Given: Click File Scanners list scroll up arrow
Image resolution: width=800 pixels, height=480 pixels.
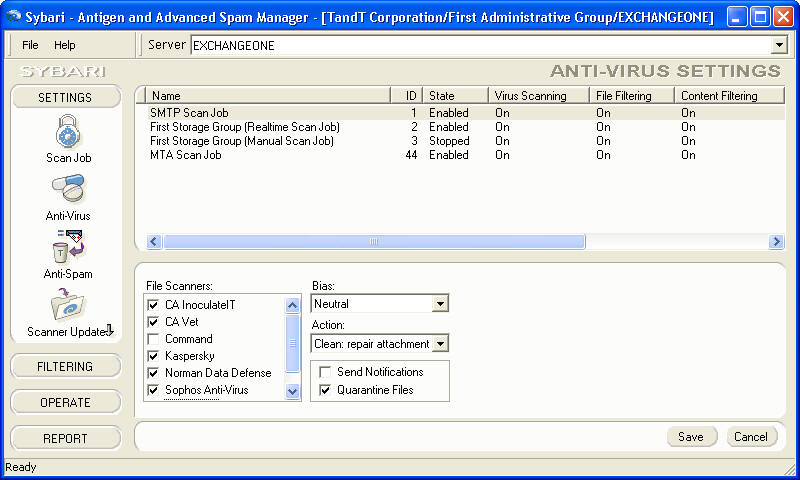Looking at the screenshot, I should 292,305.
